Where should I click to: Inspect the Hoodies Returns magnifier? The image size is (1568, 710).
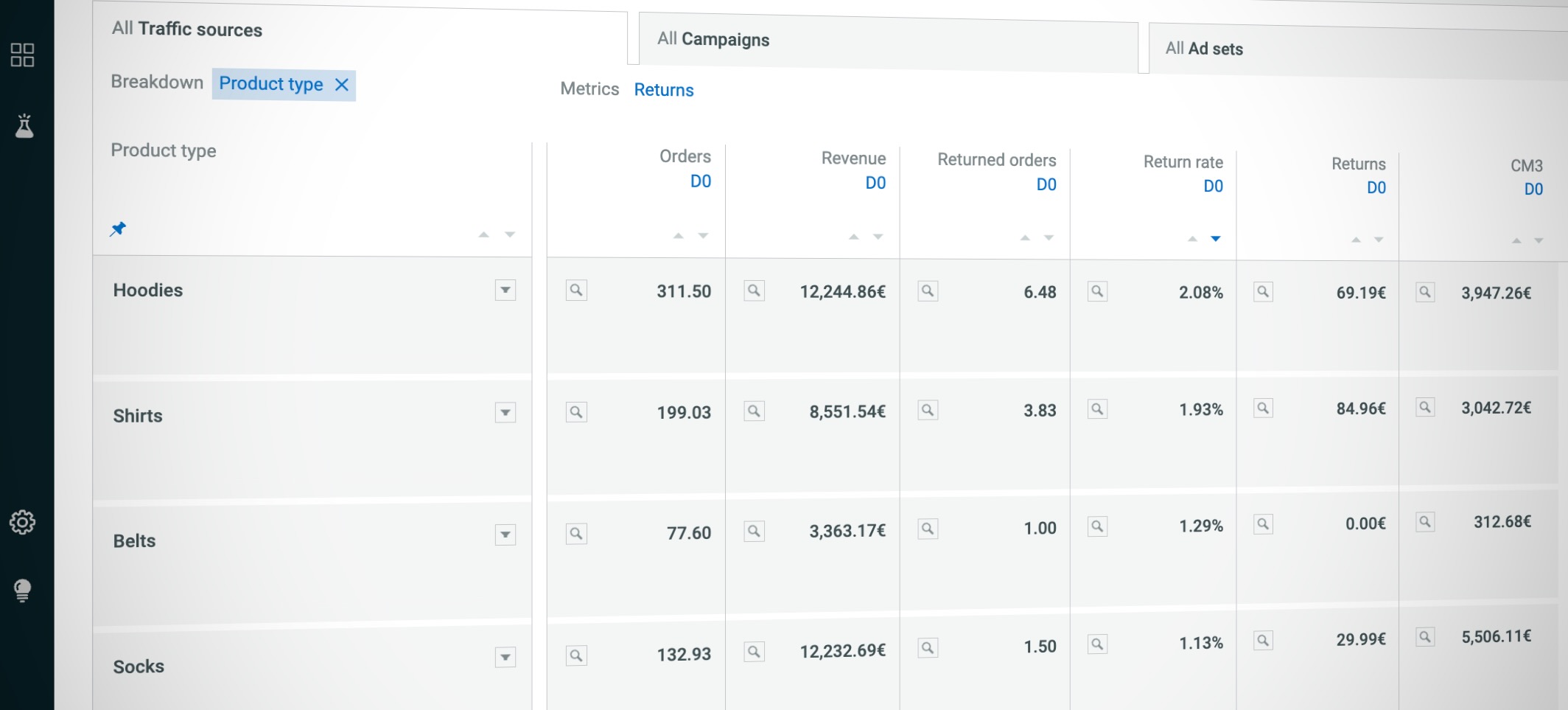coord(1263,292)
